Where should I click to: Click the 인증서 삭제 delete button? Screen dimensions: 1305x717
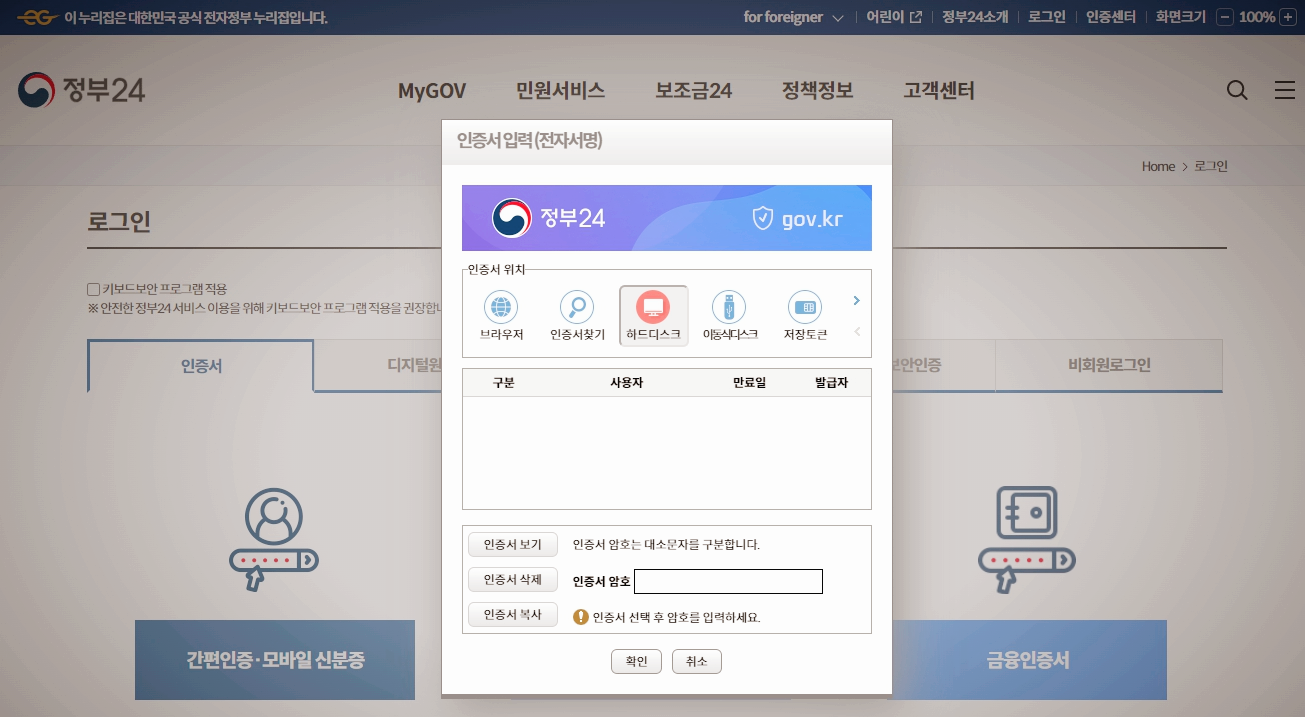pyautogui.click(x=513, y=579)
